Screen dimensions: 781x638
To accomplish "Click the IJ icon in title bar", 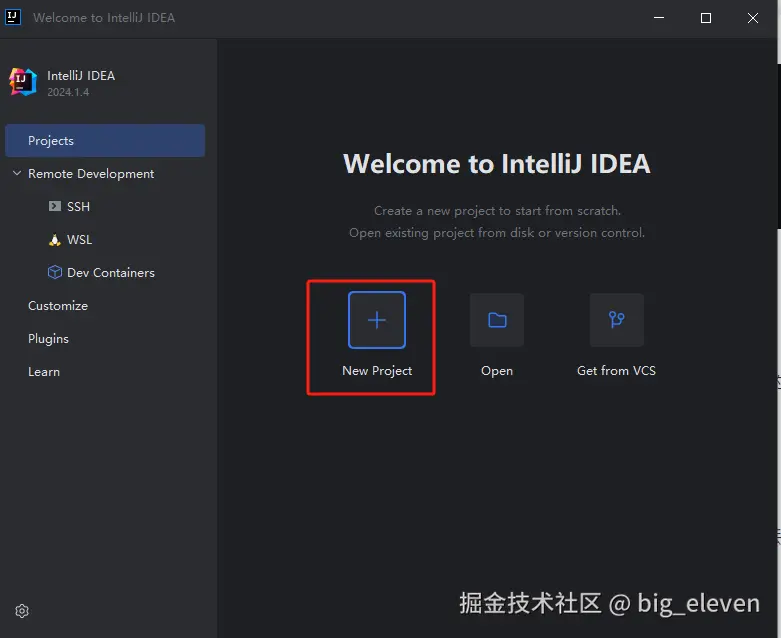I will coord(12,17).
